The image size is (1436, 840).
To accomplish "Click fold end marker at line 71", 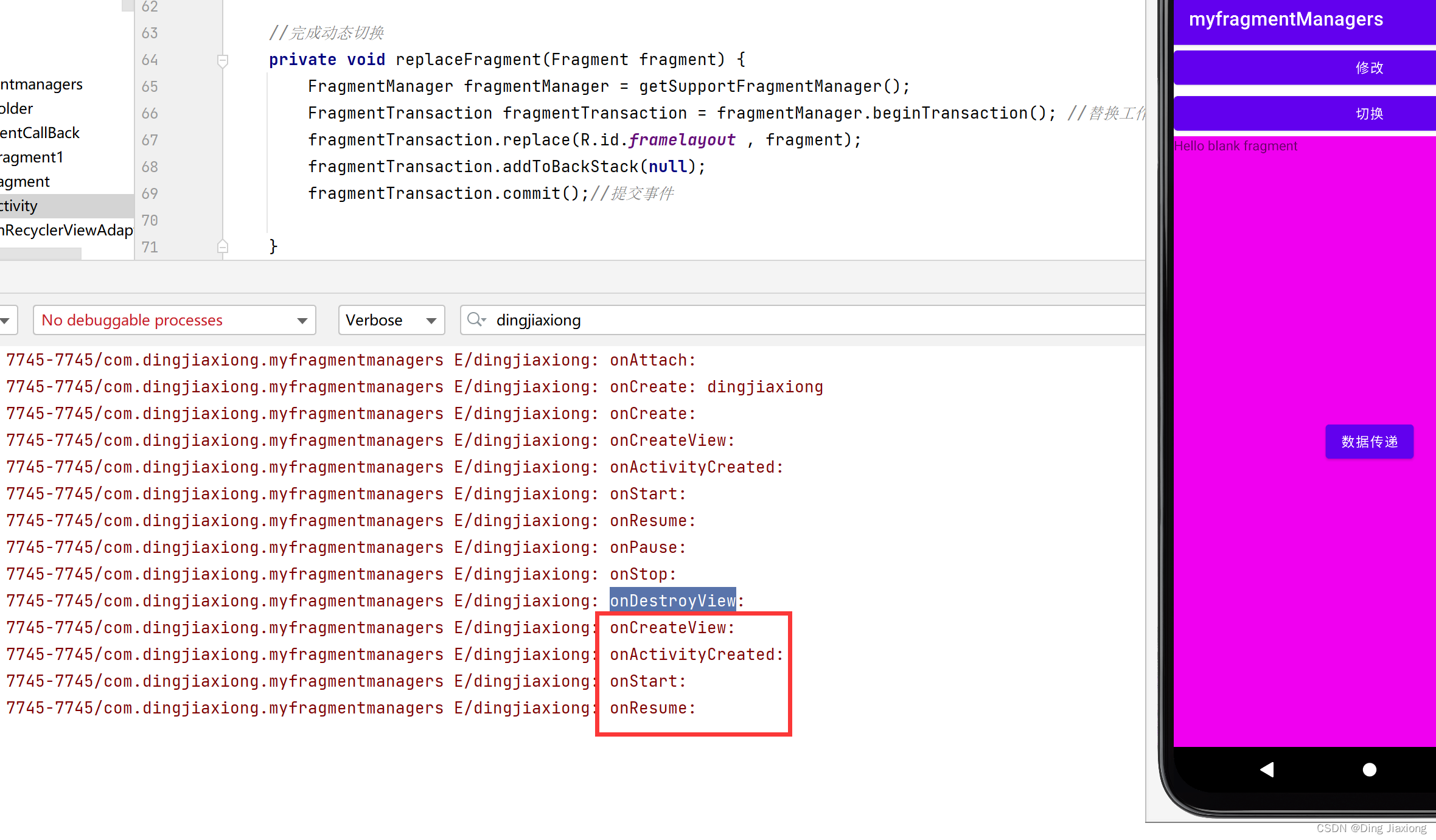I will pyautogui.click(x=223, y=246).
